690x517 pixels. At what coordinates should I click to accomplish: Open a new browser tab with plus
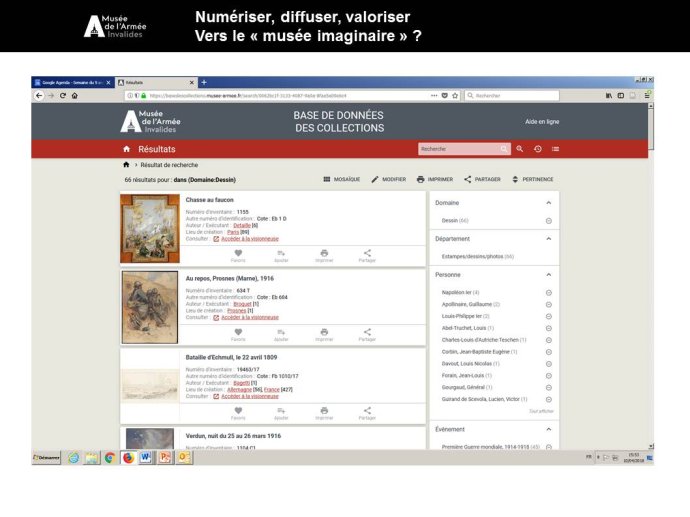(x=204, y=82)
